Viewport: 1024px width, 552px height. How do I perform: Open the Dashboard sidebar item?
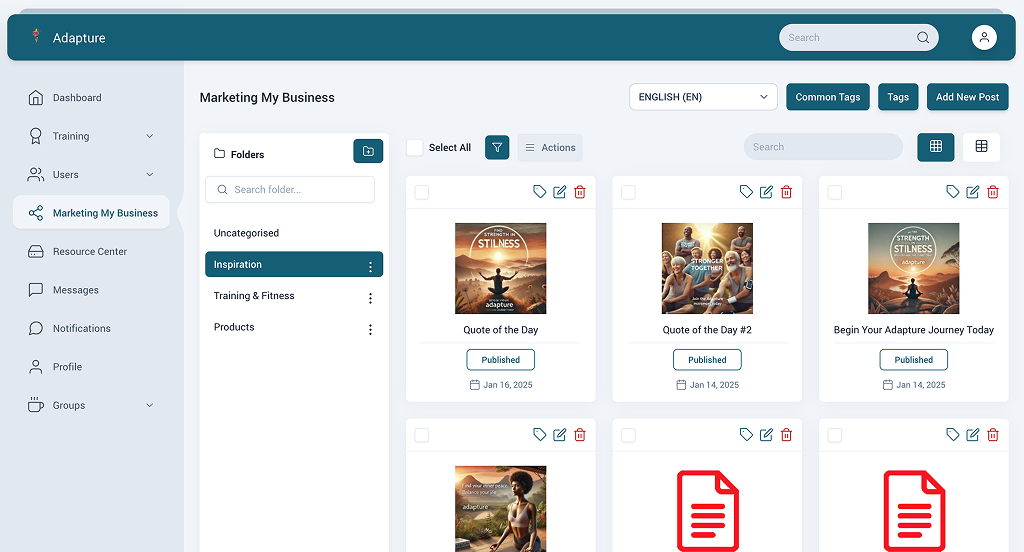pyautogui.click(x=77, y=98)
